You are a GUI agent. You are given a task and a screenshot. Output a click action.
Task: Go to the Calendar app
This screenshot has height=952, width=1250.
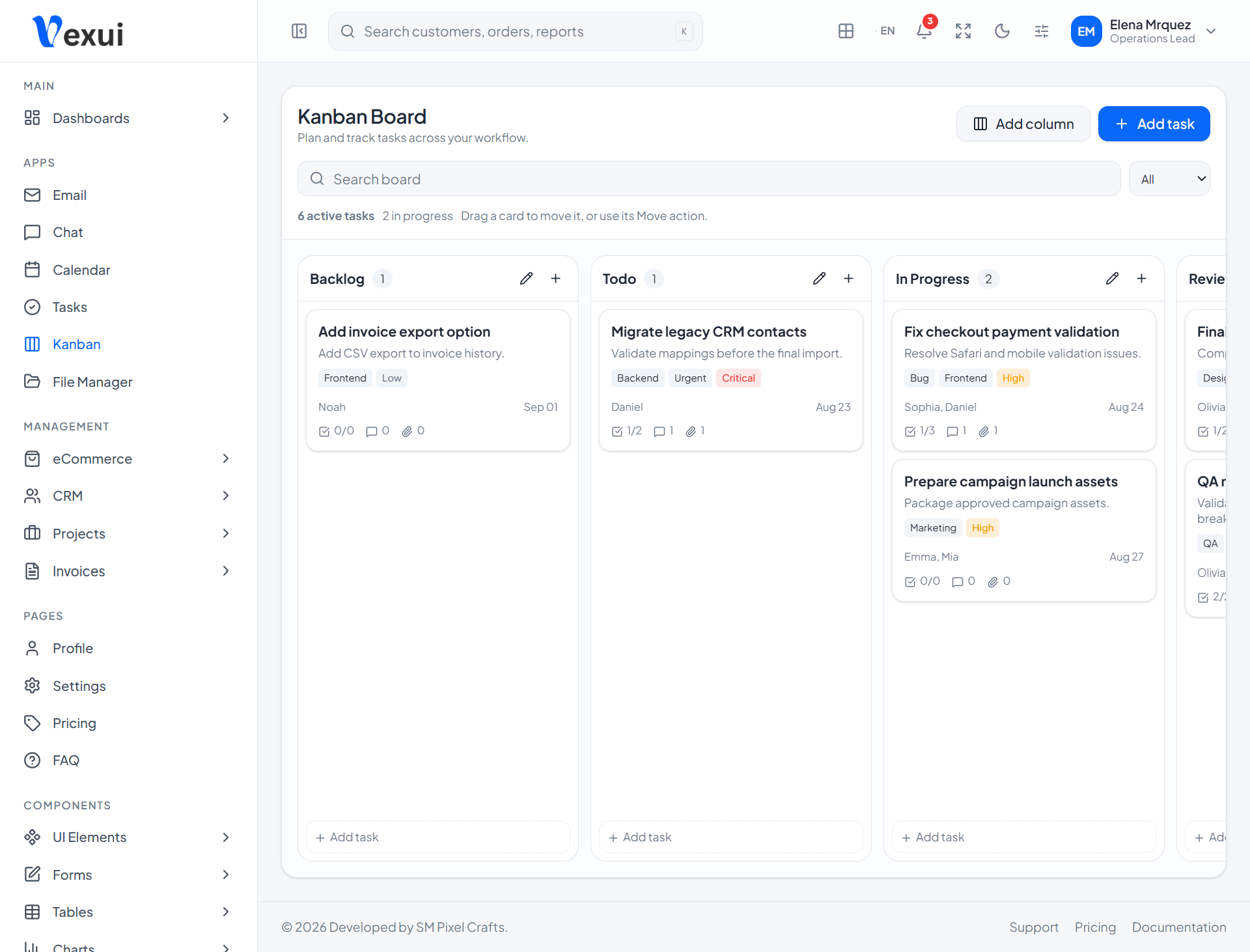pyautogui.click(x=128, y=270)
